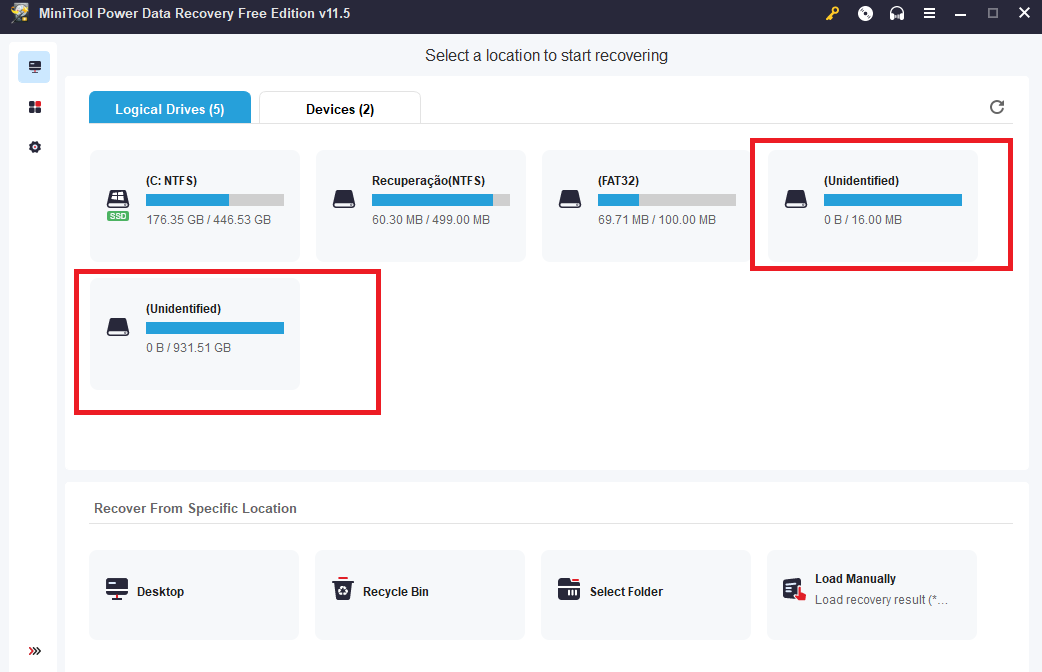This screenshot has height=672, width=1042.
Task: Open settings gear in sidebar
Action: point(35,147)
